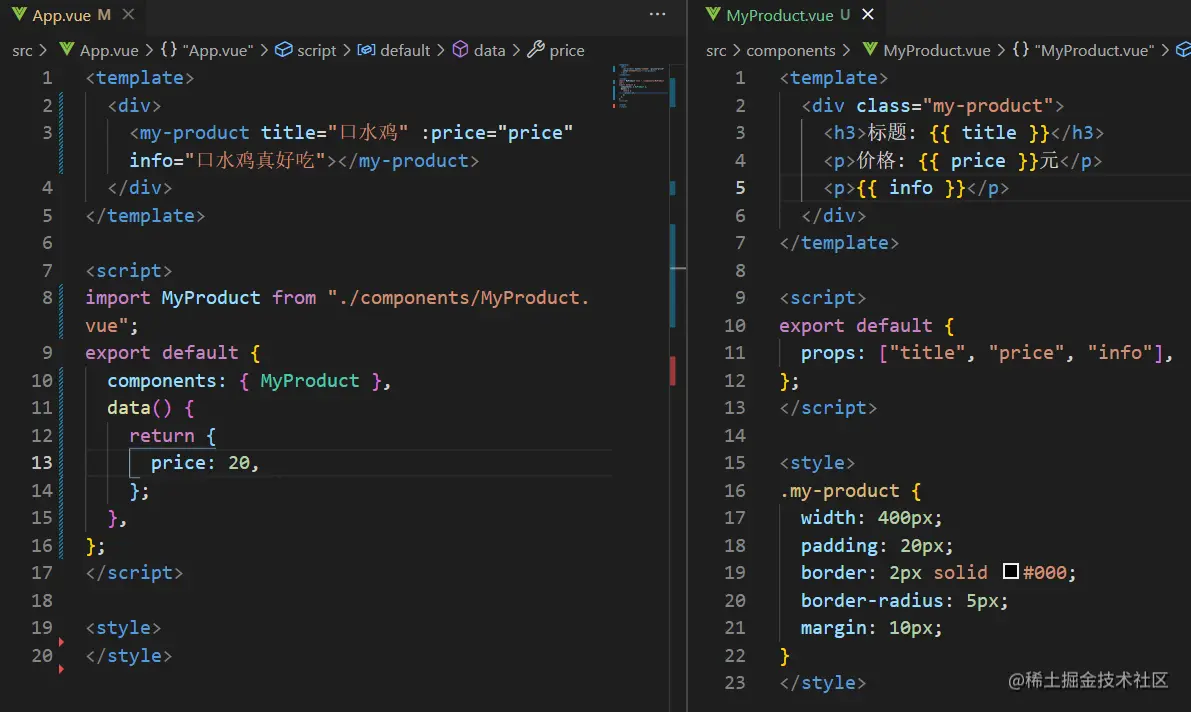
Task: Click the "MyProduct.vue" object breadcrumb
Action: [x=1094, y=50]
